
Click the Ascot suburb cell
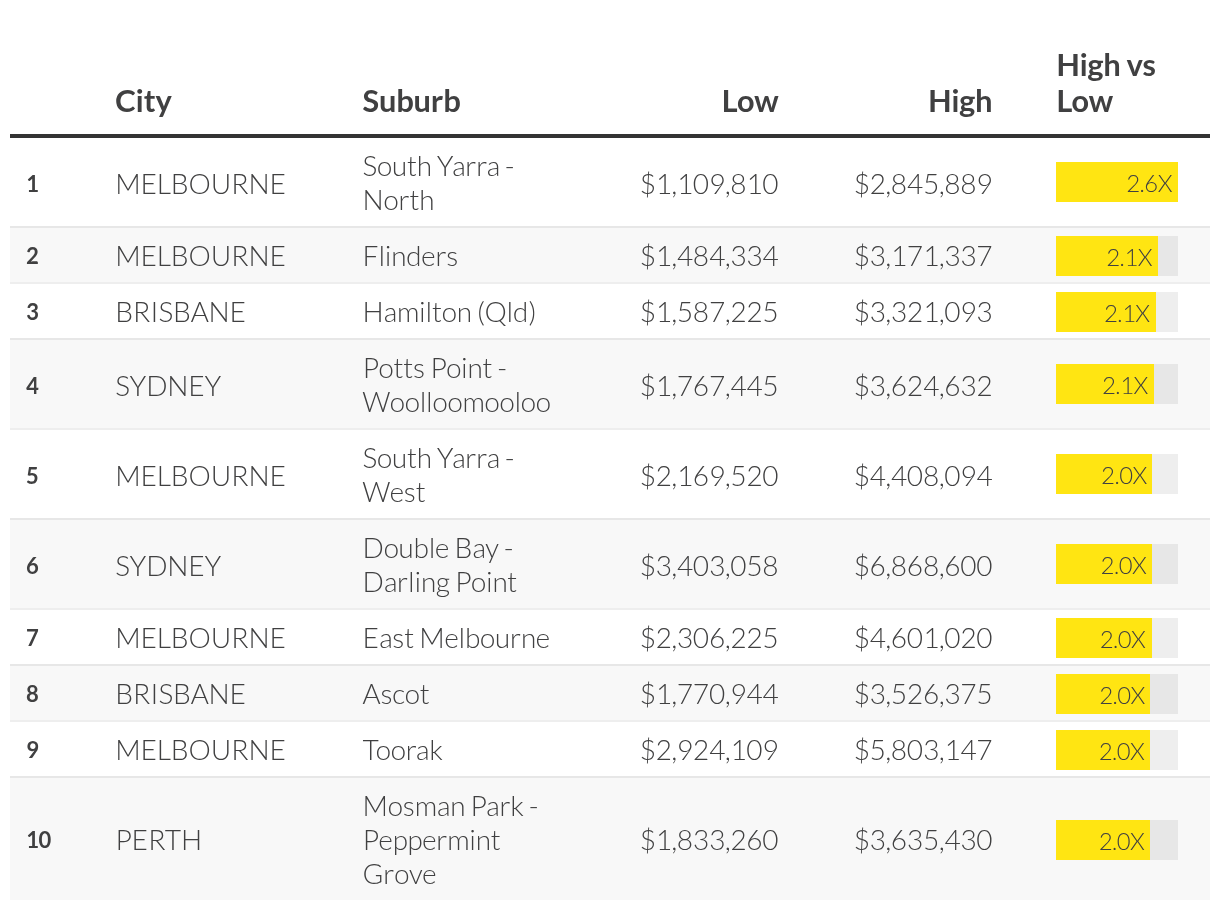[396, 694]
